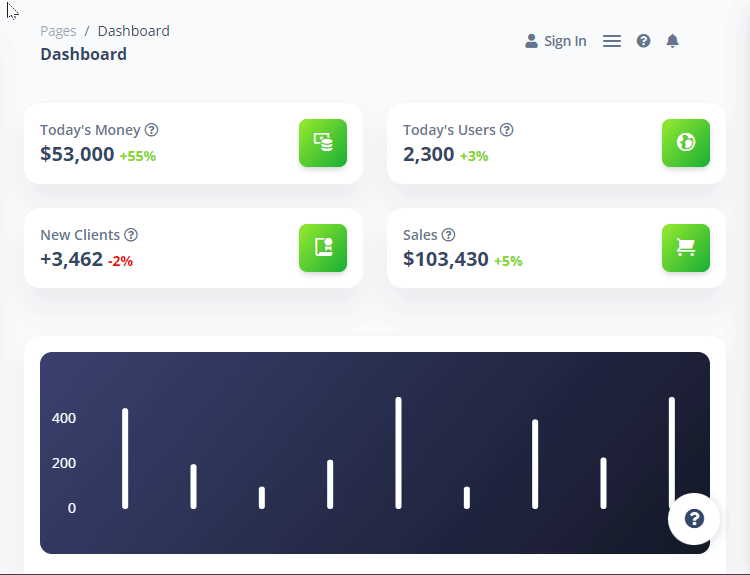Open the floating help button
The image size is (750, 575).
coord(694,519)
